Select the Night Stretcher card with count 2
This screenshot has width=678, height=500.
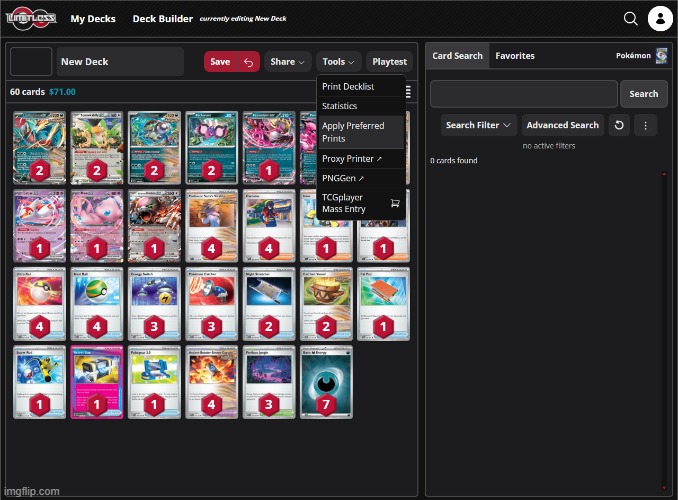point(269,304)
